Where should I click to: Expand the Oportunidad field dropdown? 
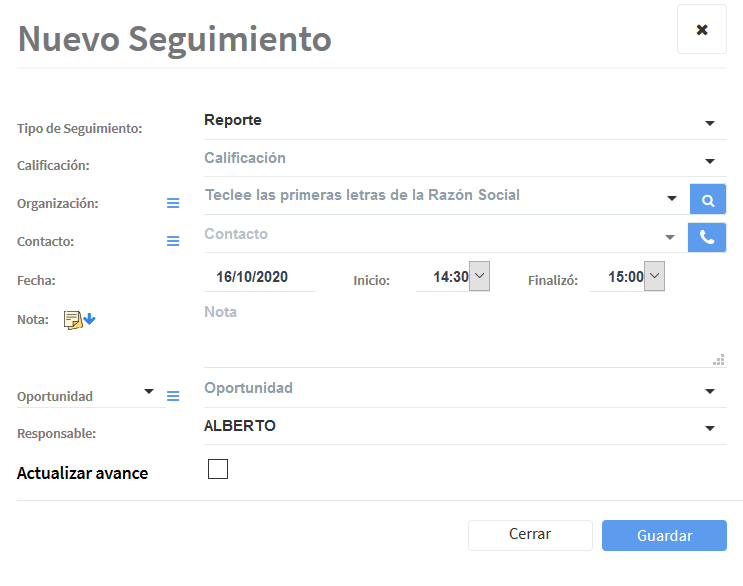click(x=710, y=391)
